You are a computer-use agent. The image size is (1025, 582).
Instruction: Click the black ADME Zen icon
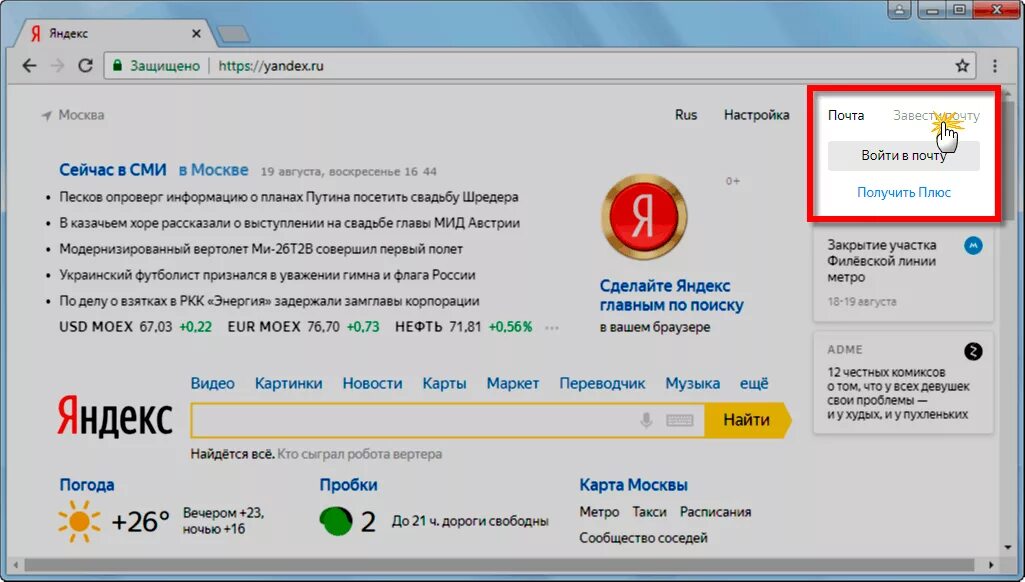pyautogui.click(x=973, y=351)
